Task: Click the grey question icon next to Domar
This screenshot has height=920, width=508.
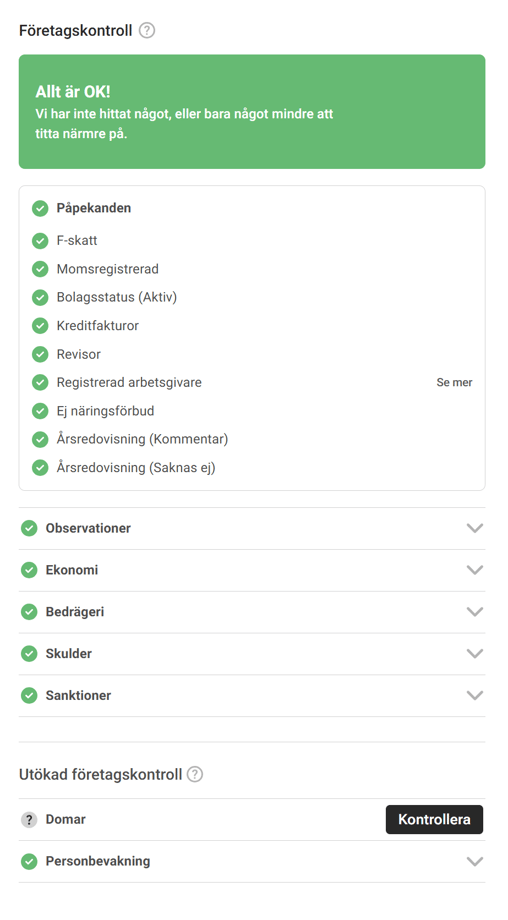Action: (29, 819)
